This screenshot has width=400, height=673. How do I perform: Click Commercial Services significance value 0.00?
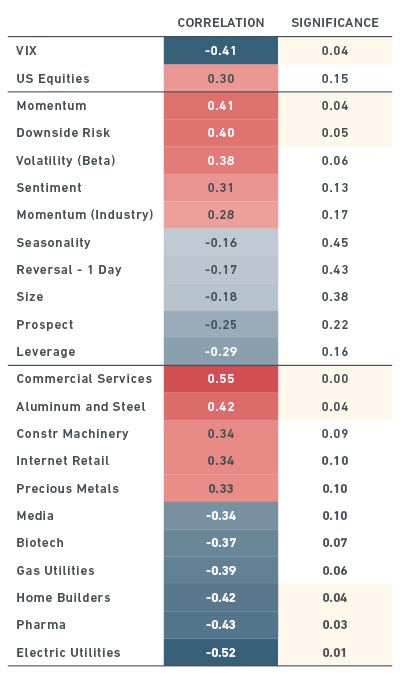[x=335, y=379]
